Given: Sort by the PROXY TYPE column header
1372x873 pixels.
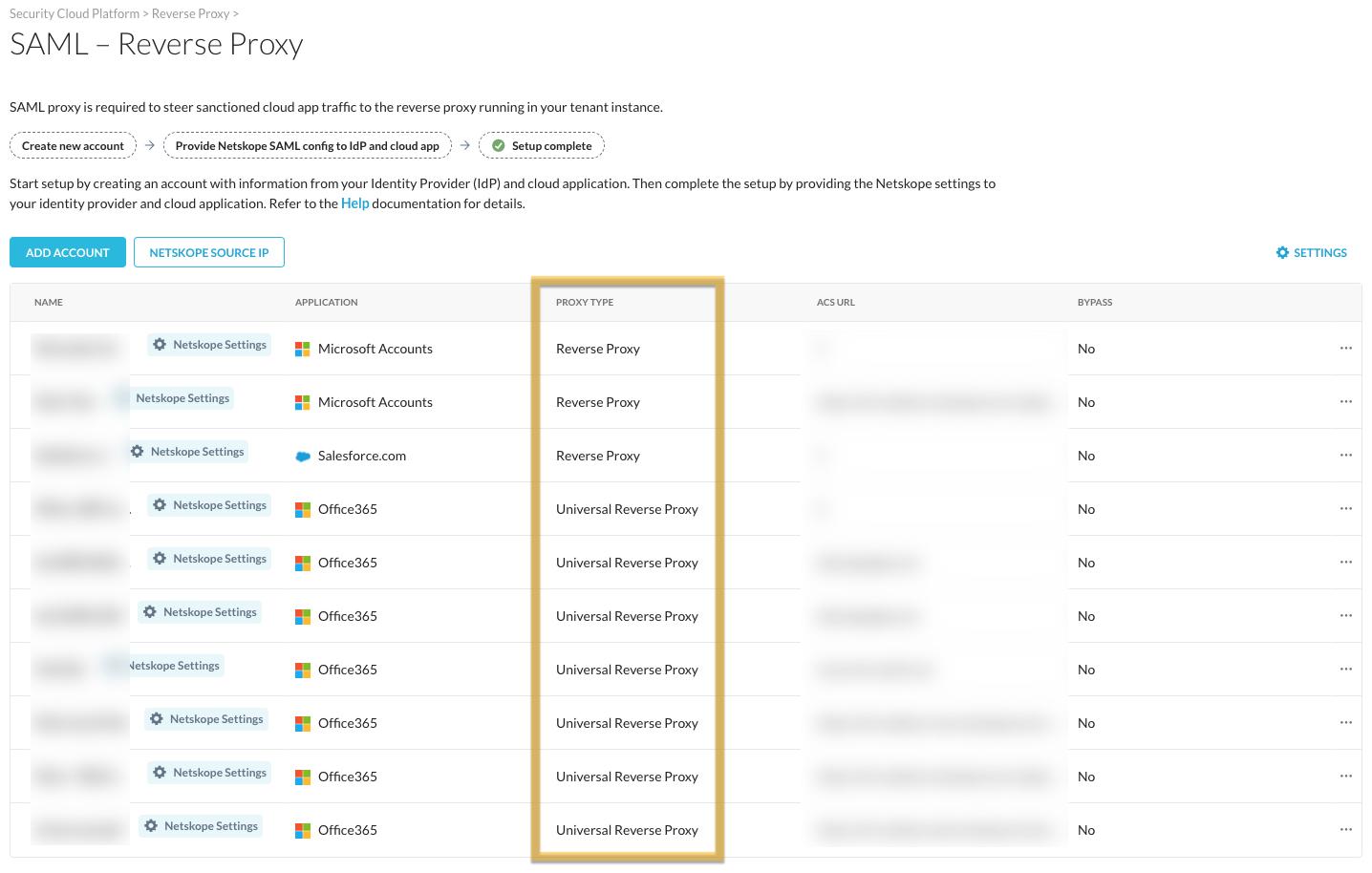Looking at the screenshot, I should point(585,302).
